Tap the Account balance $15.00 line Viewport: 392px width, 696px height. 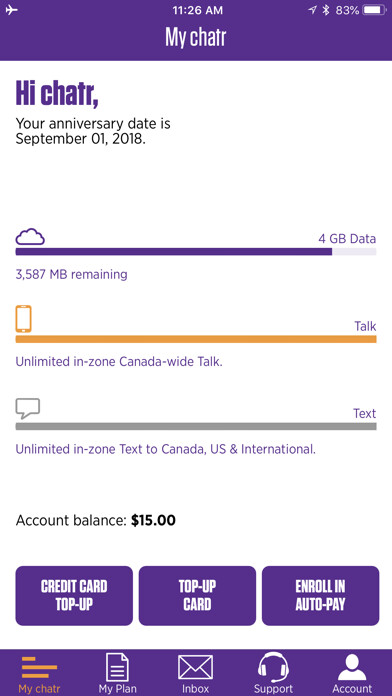(95, 520)
